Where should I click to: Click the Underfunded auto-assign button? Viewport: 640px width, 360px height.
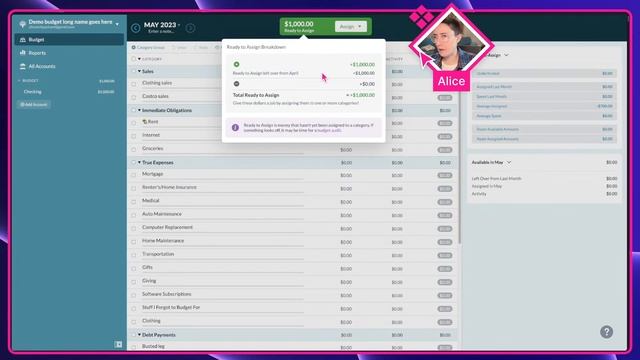(x=544, y=73)
